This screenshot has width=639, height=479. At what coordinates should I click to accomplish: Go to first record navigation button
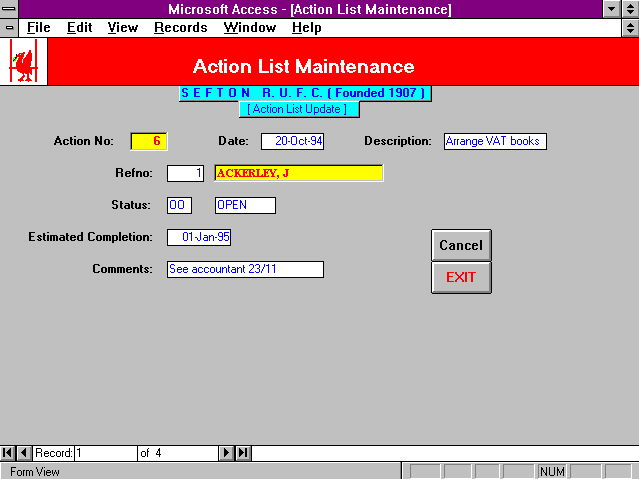[7, 453]
